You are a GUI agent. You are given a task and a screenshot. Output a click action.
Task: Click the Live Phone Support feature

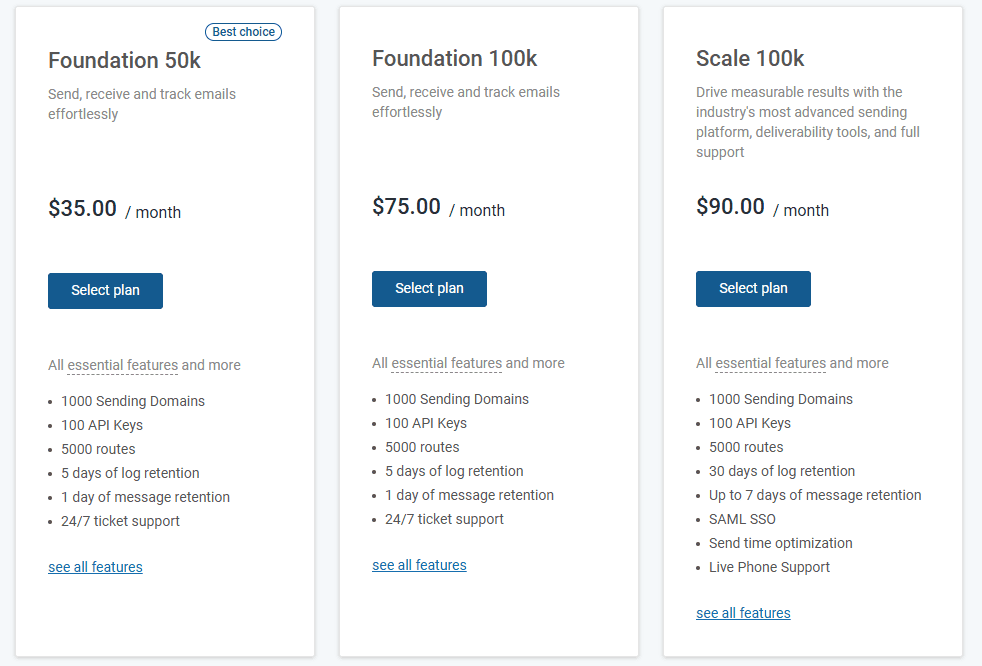point(769,567)
